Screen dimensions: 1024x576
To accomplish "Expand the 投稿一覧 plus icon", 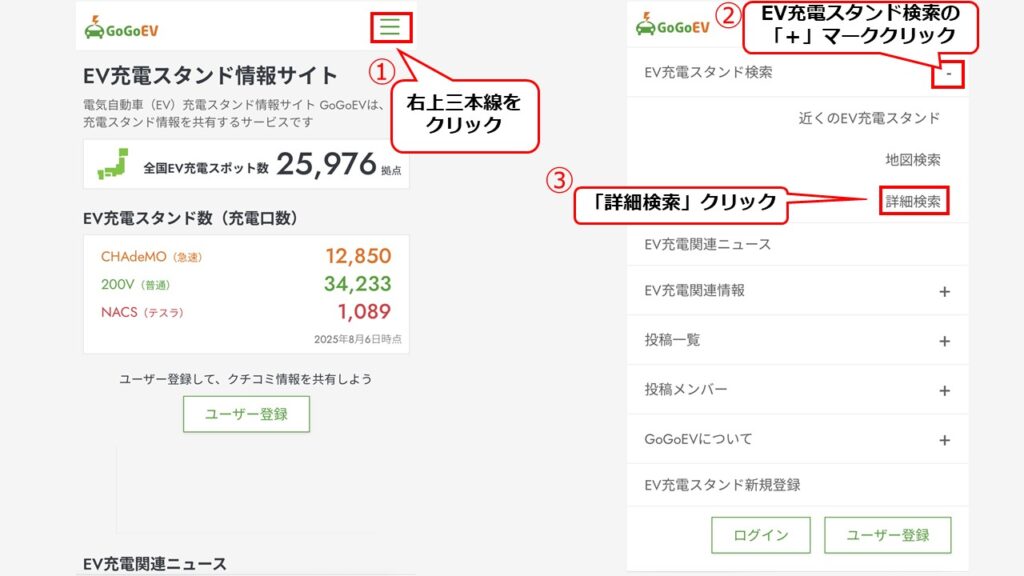I will coord(944,341).
